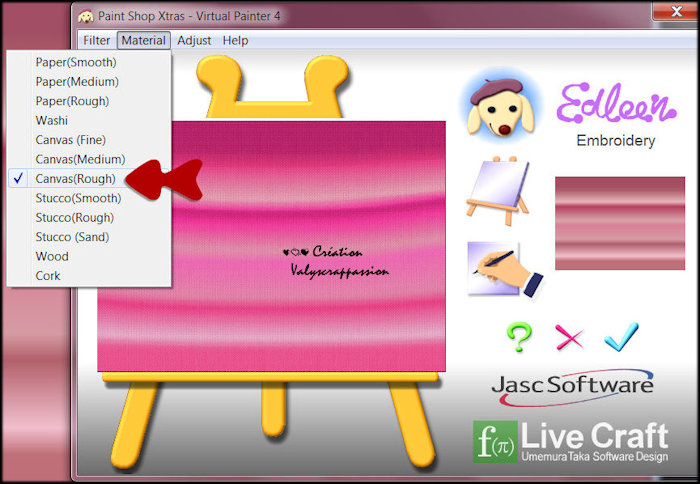
Task: Open the Help menu
Action: tap(235, 40)
